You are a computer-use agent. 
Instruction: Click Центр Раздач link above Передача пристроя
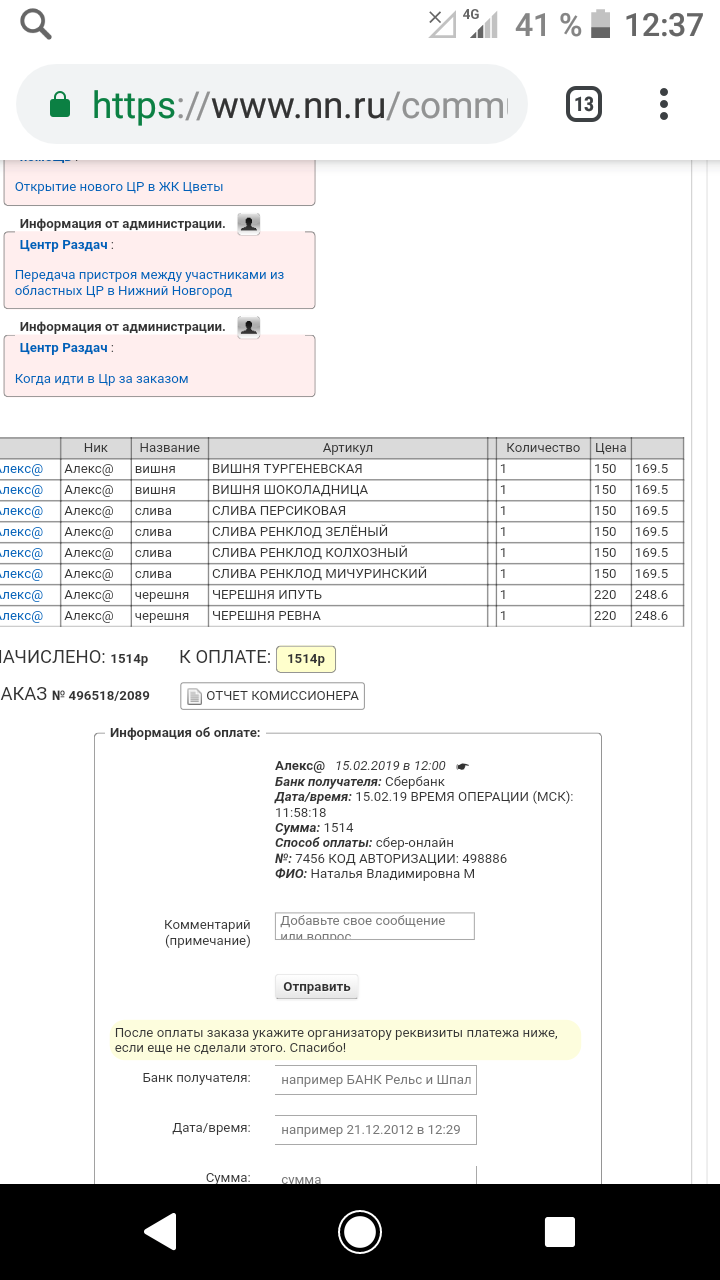(x=64, y=244)
